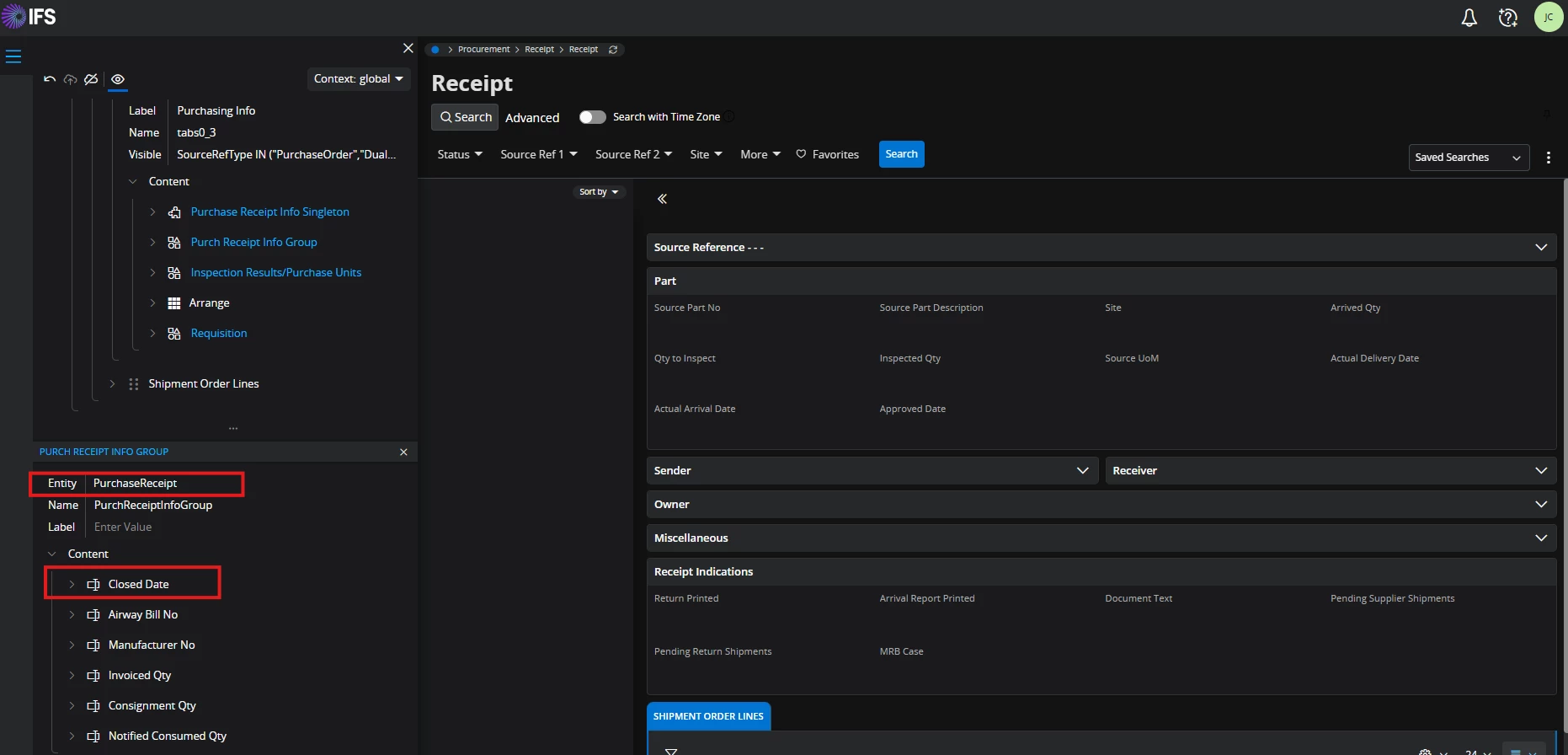Click the refresh icon beside the breadcrumb
This screenshot has width=1568, height=755.
613,50
